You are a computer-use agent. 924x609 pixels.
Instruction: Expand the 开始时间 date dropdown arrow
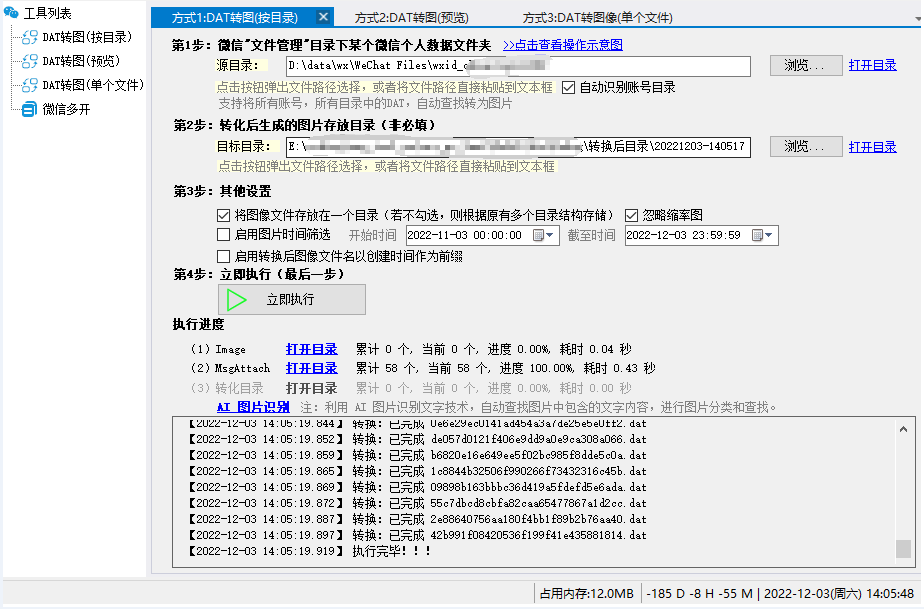(x=550, y=235)
